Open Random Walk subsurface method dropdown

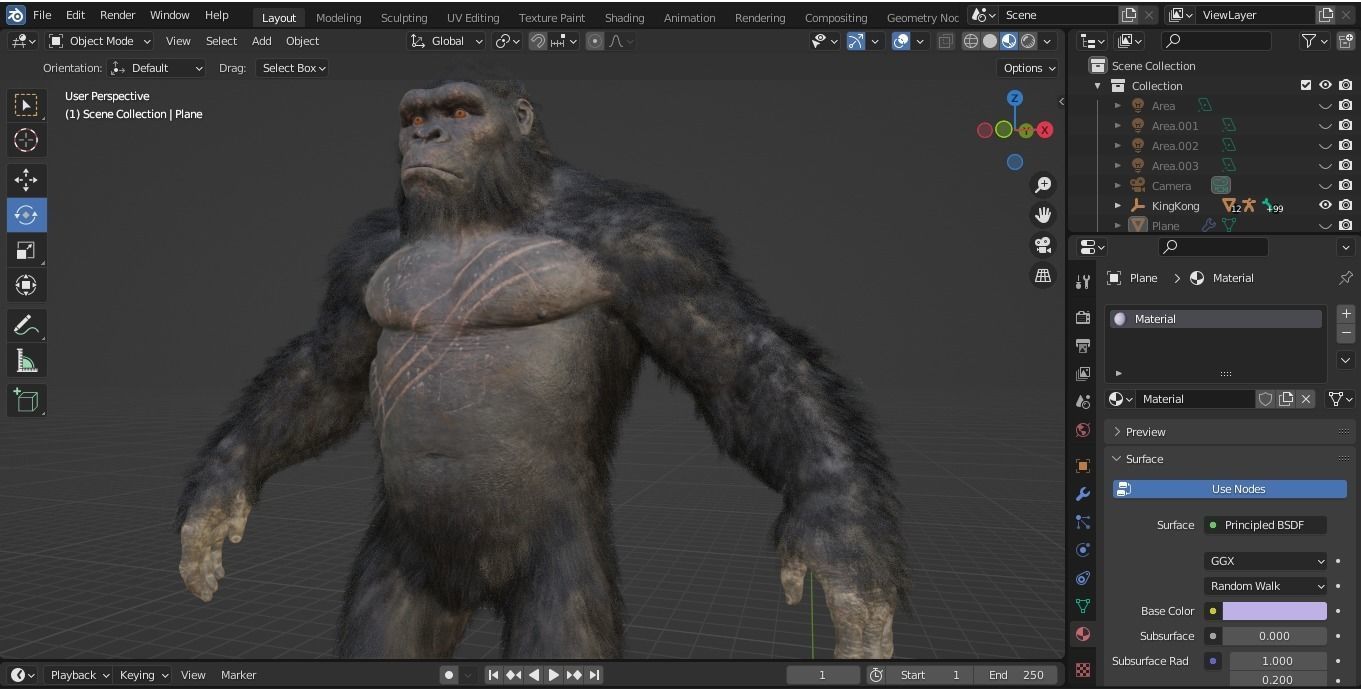pos(1266,586)
